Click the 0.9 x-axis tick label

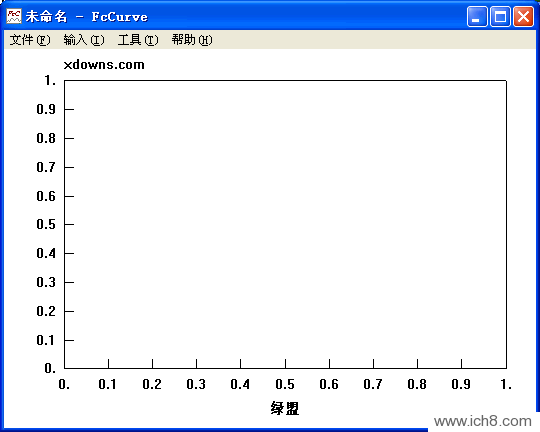461,384
